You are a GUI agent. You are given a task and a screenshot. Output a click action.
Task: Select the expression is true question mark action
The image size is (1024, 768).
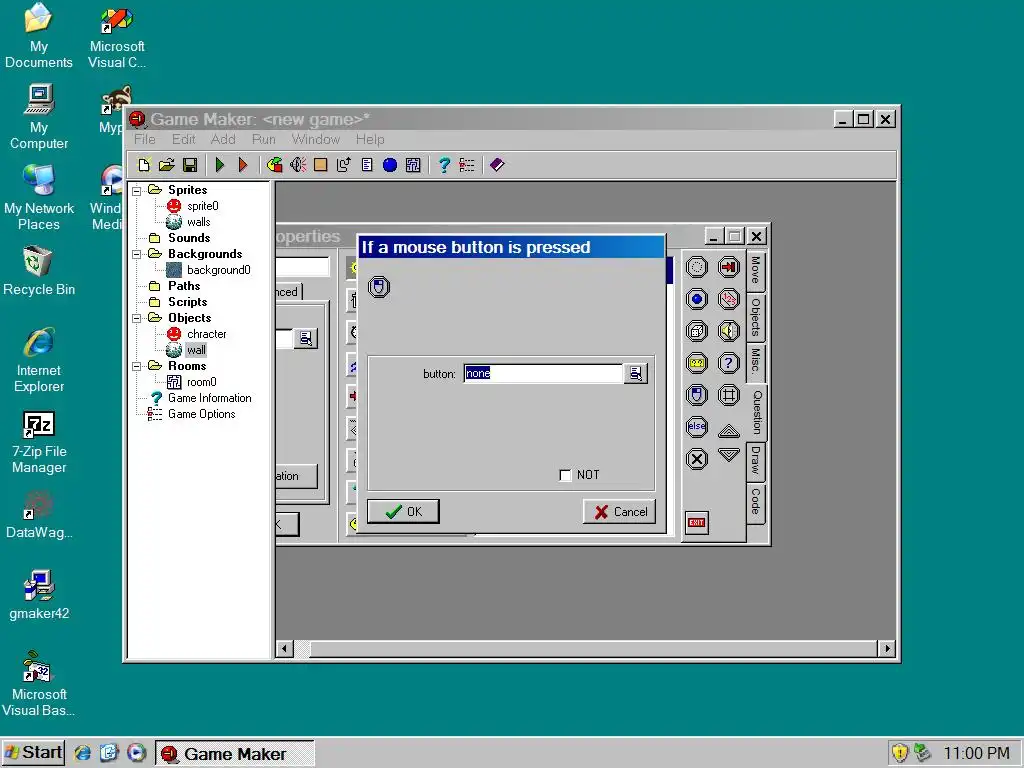click(729, 363)
